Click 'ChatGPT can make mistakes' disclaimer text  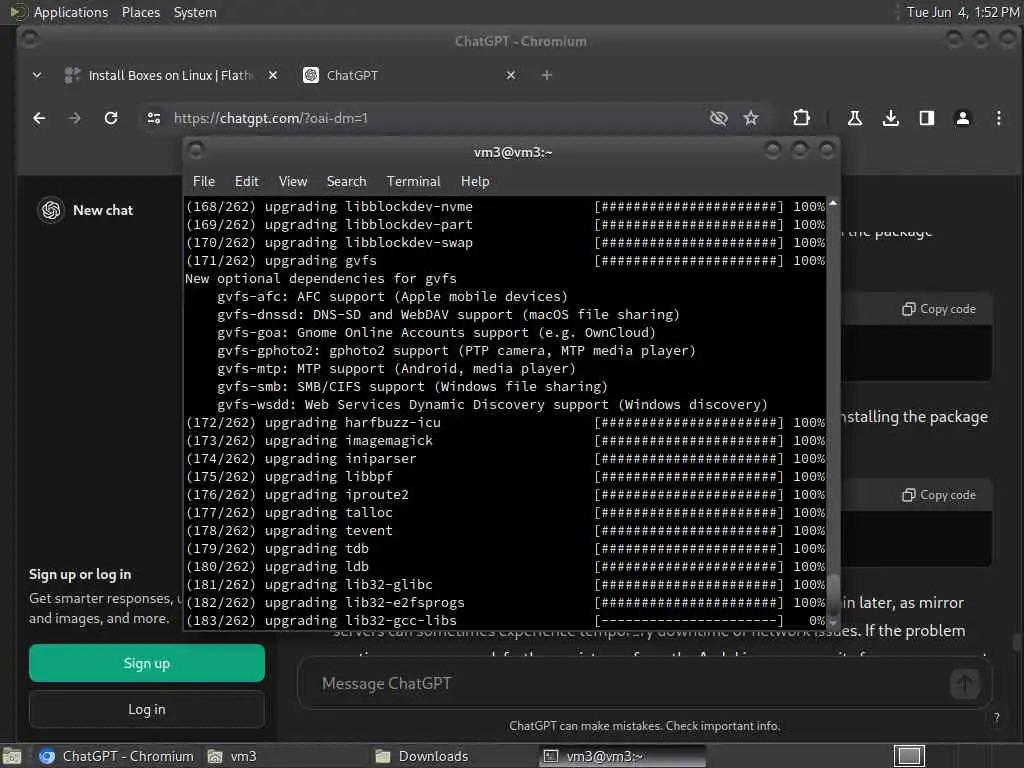(x=645, y=726)
